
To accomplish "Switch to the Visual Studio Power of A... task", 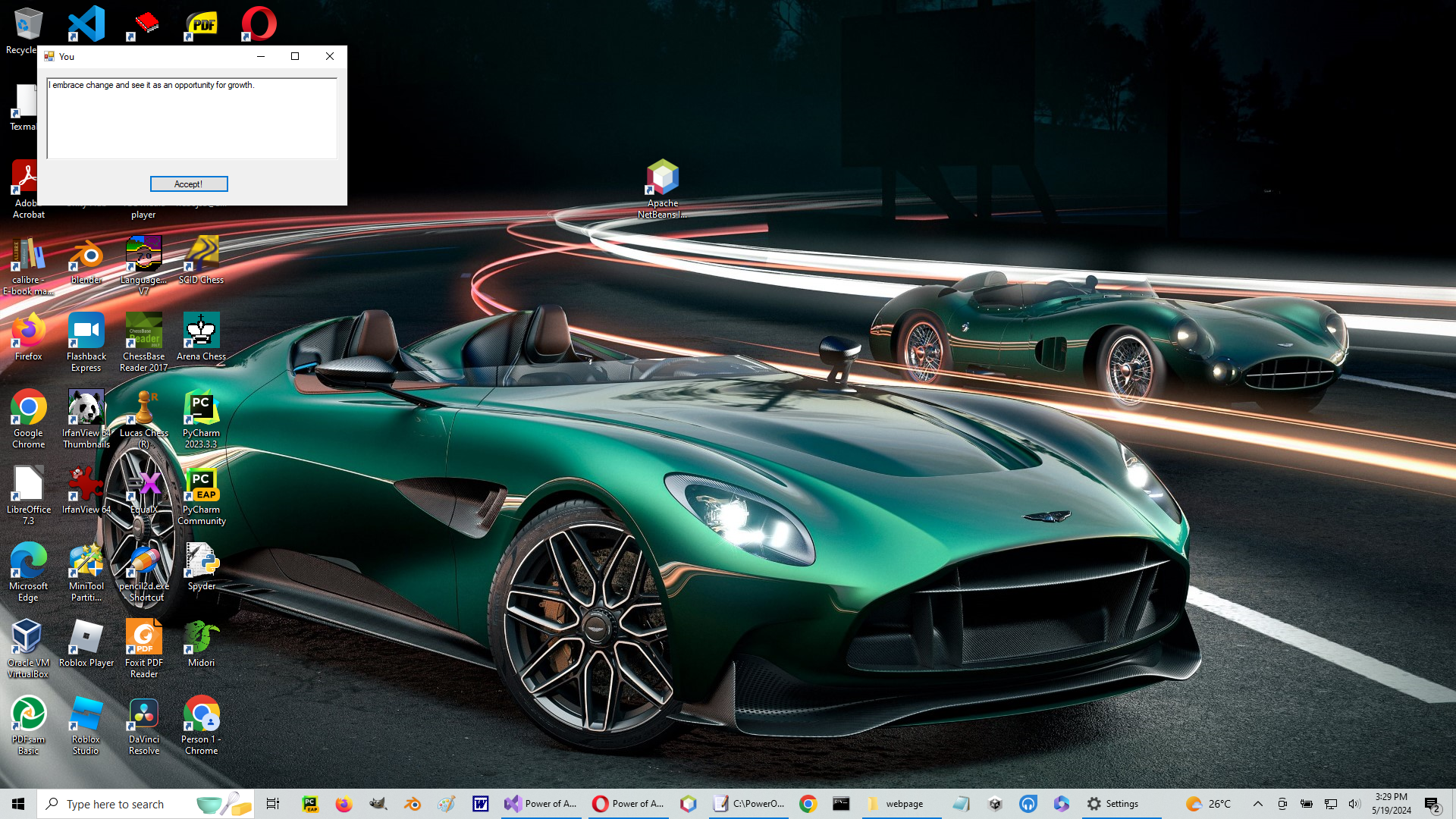I will click(x=541, y=804).
